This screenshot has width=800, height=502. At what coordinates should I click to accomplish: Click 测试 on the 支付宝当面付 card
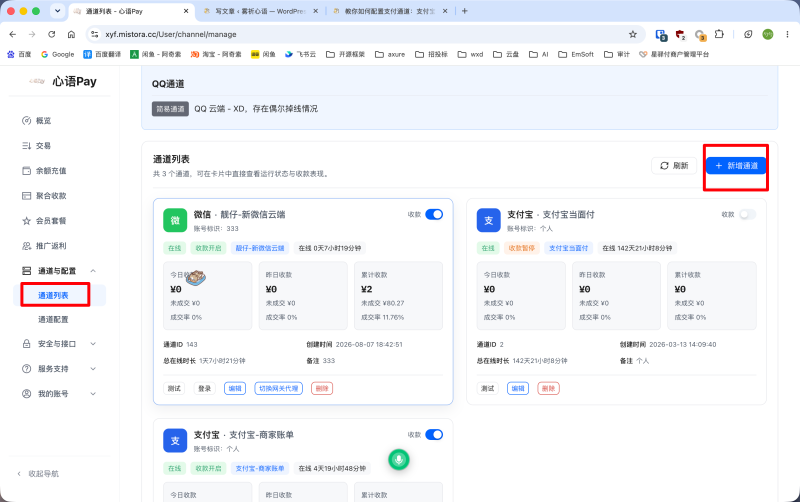coord(488,388)
